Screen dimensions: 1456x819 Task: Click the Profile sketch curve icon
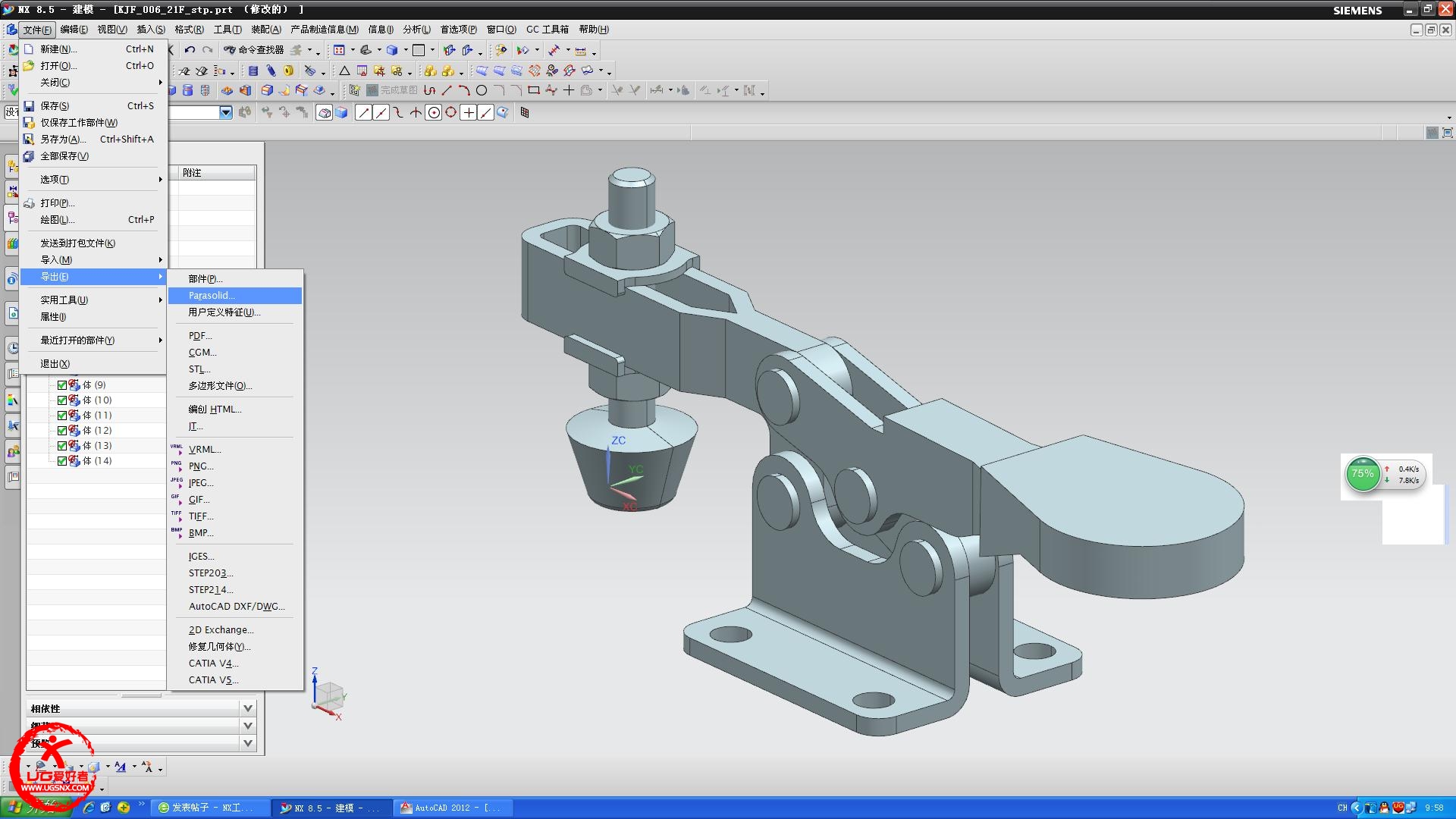(429, 90)
